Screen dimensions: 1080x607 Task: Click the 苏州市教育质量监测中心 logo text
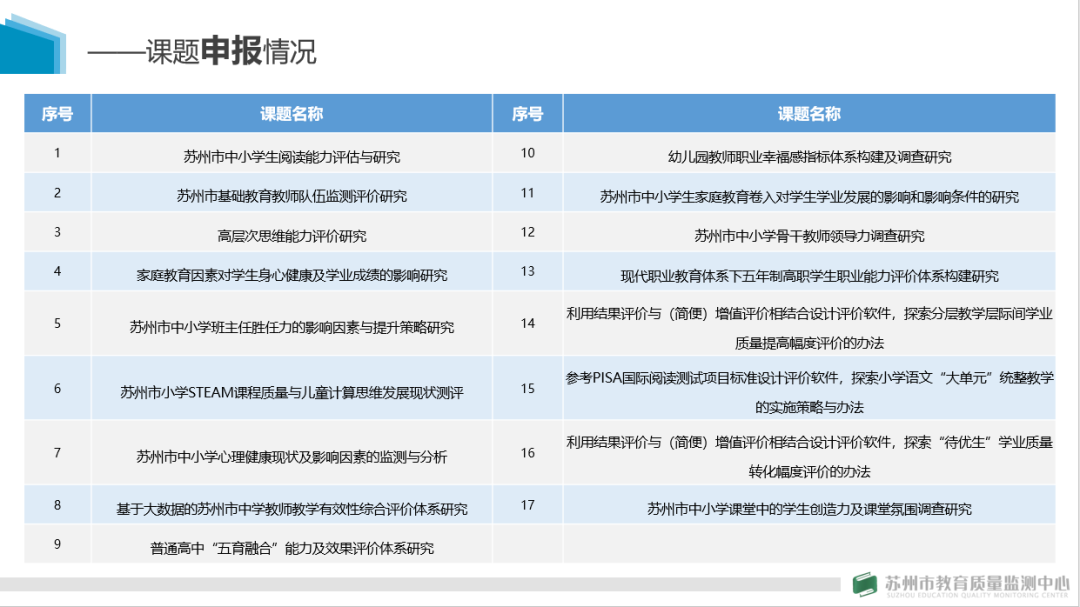tap(977, 584)
